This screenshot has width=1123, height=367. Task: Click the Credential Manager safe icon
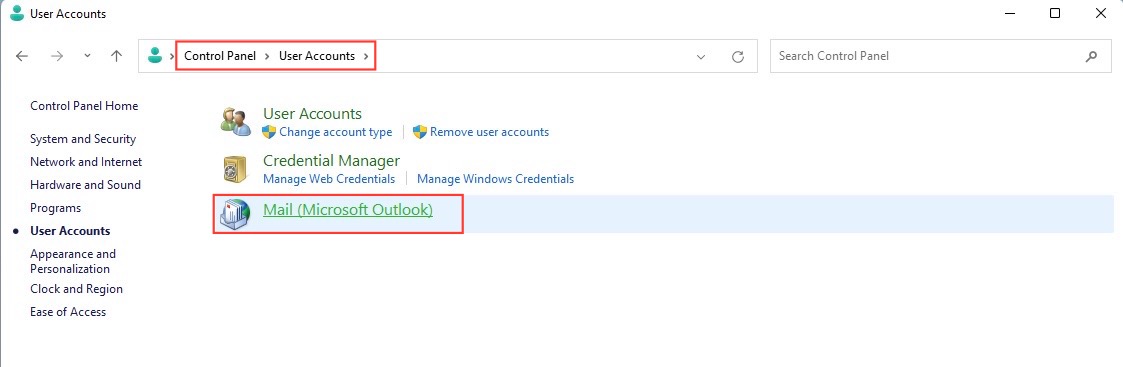click(x=236, y=169)
